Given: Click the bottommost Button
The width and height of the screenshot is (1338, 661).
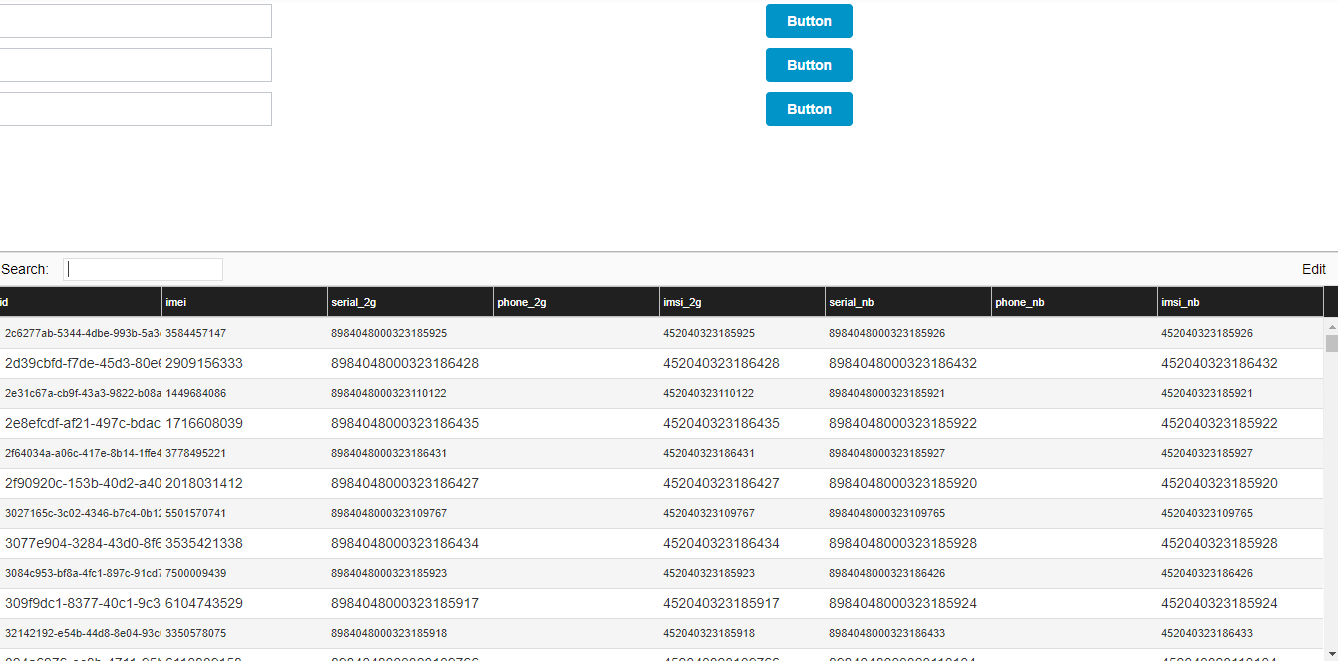Looking at the screenshot, I should pos(809,108).
